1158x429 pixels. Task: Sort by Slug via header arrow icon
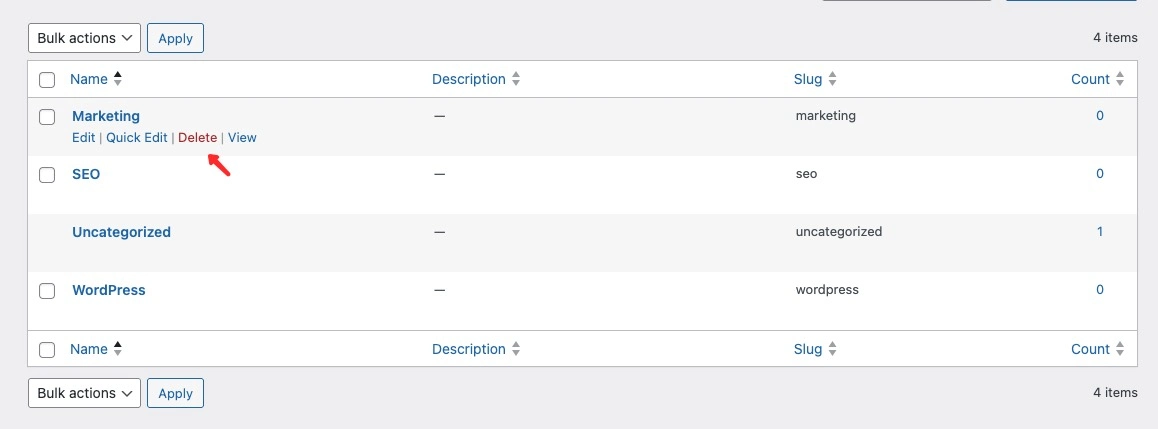pos(832,79)
